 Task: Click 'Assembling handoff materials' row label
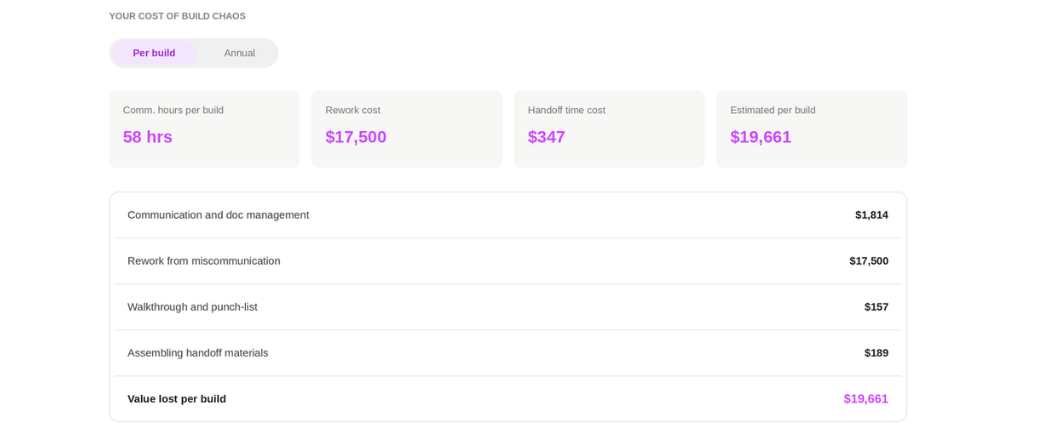tap(198, 353)
